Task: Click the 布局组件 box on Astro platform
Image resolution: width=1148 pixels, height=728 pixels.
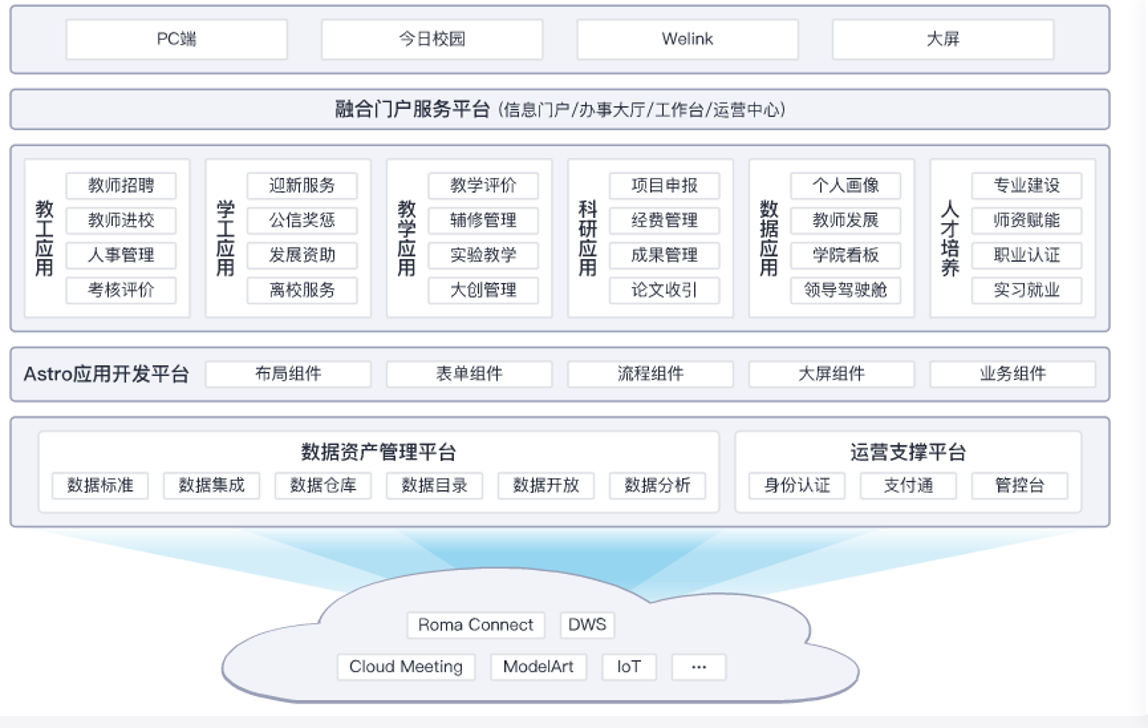Action: coord(289,373)
